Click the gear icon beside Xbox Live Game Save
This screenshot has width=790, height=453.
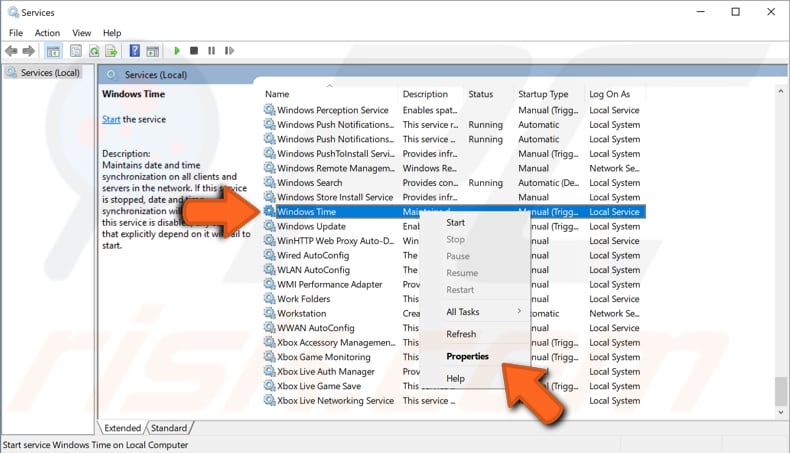(270, 386)
